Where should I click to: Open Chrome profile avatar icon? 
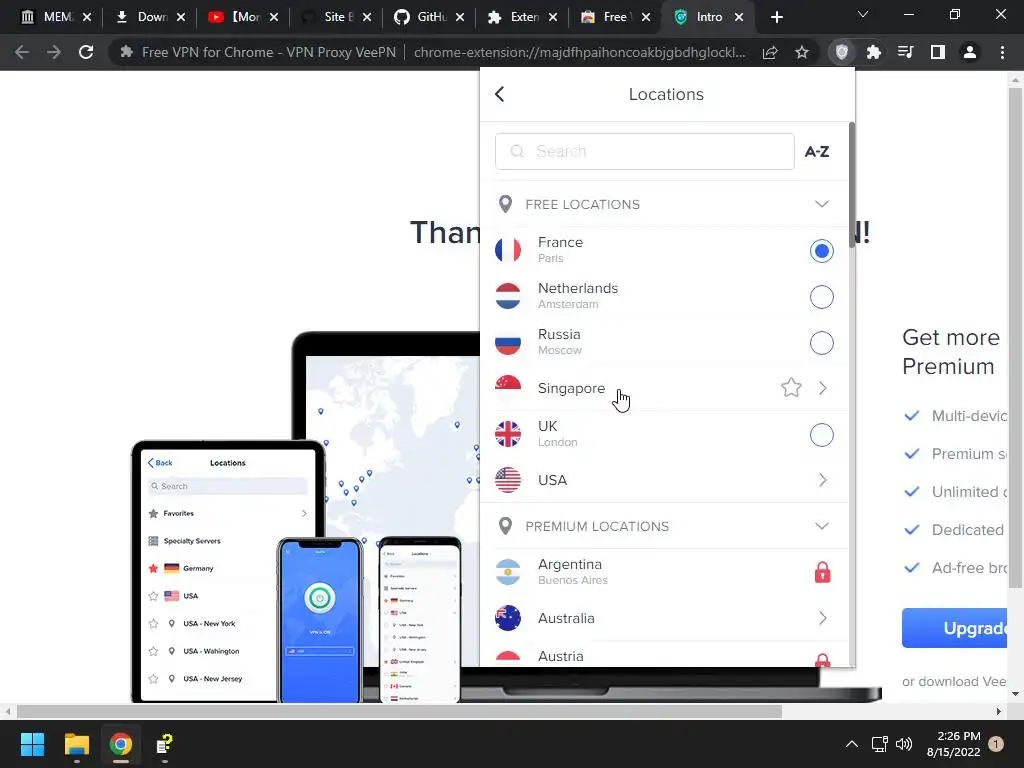(x=970, y=52)
